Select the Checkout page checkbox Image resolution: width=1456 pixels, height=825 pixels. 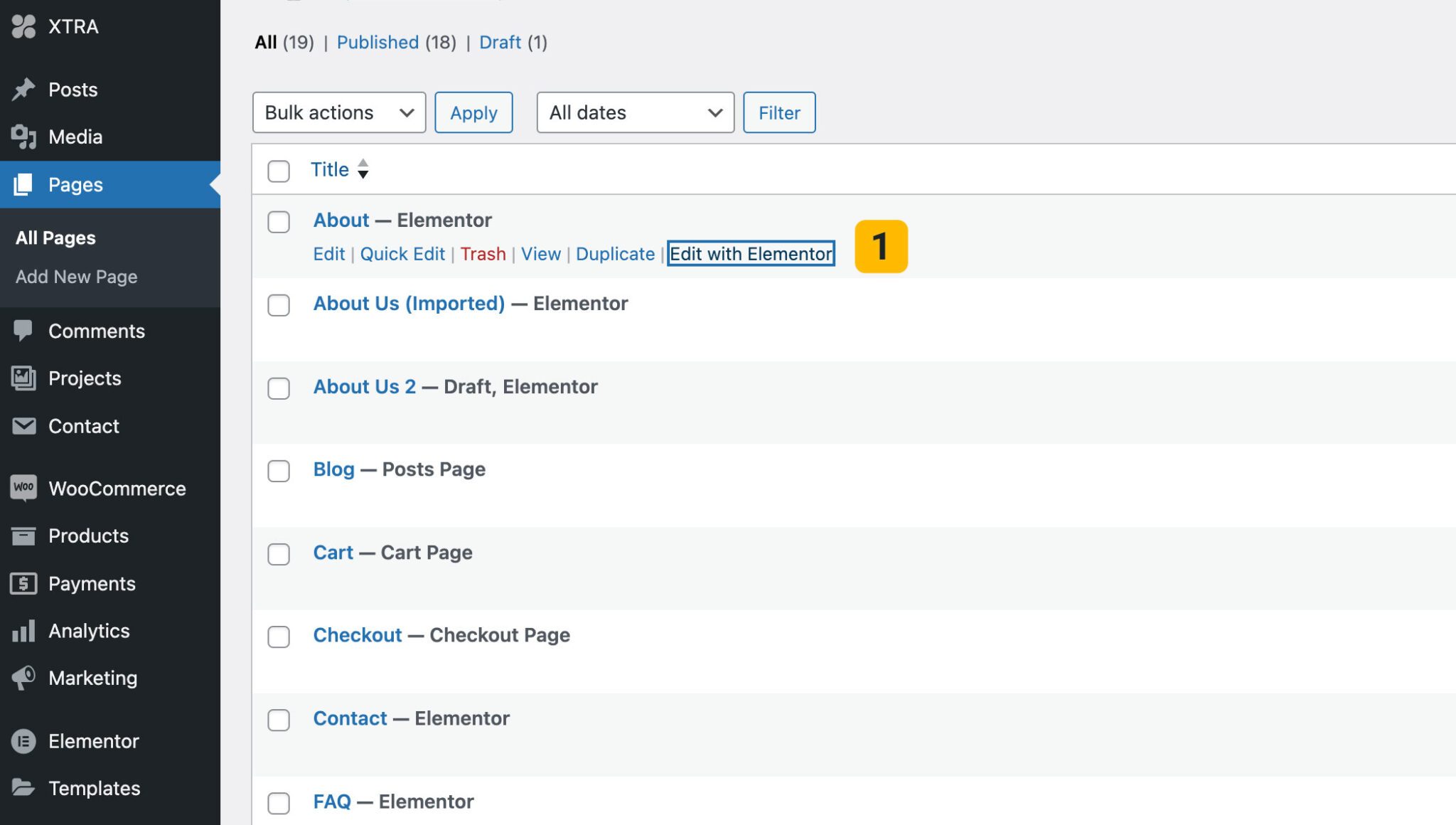pyautogui.click(x=279, y=637)
